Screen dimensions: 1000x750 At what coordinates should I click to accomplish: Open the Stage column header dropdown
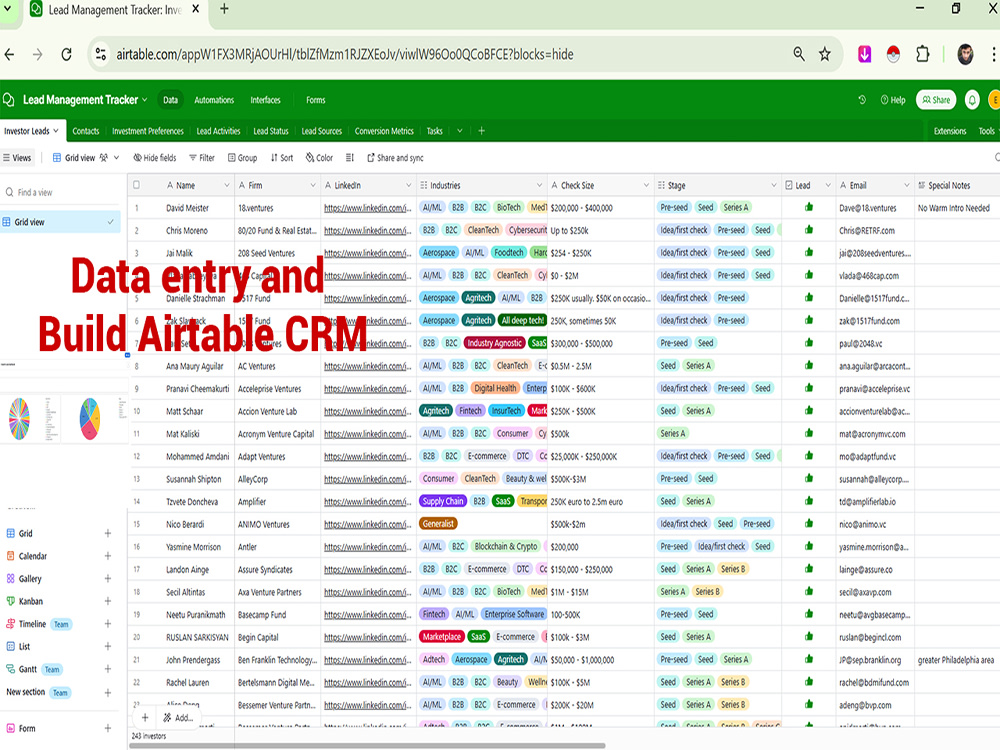tap(774, 185)
